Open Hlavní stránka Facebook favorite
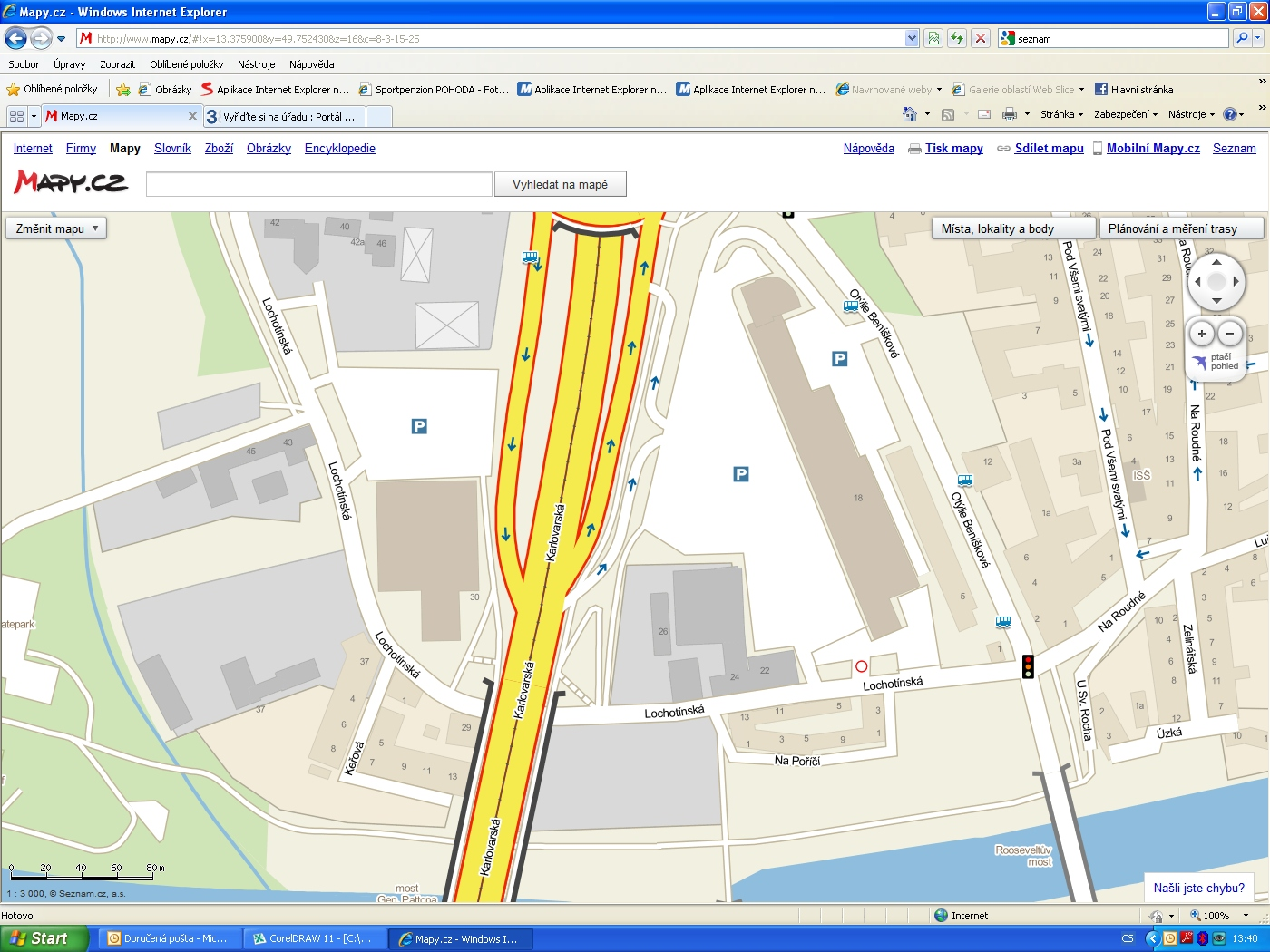The width and height of the screenshot is (1270, 952). pos(1134,89)
